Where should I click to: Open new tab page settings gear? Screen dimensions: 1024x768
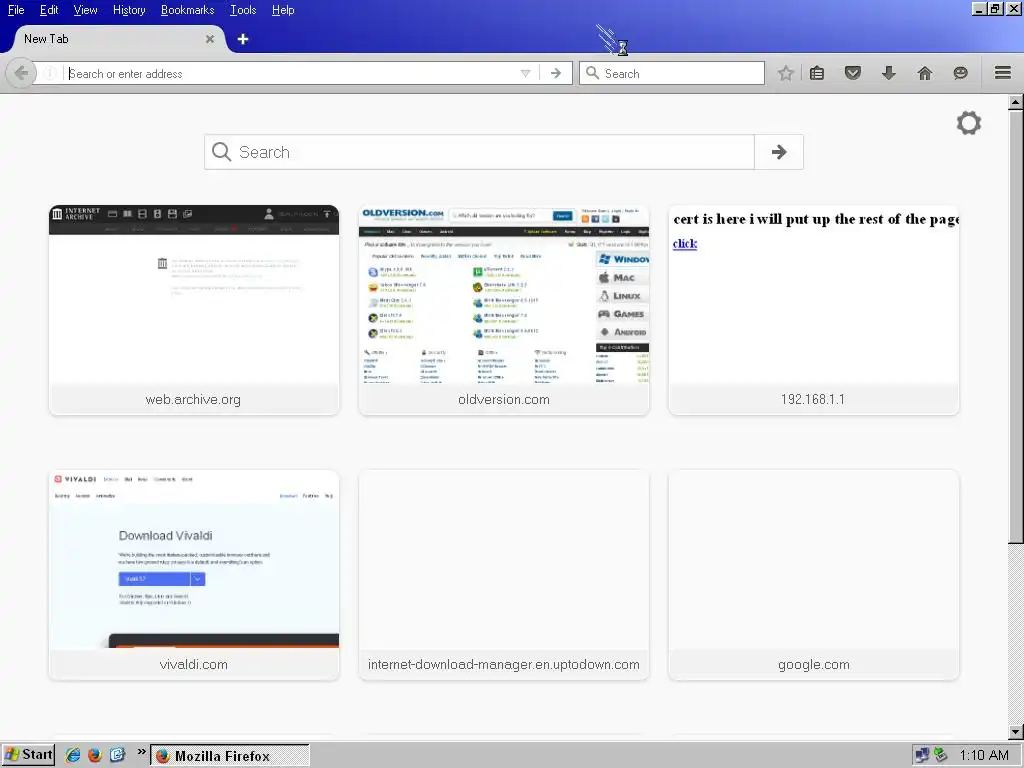click(968, 123)
